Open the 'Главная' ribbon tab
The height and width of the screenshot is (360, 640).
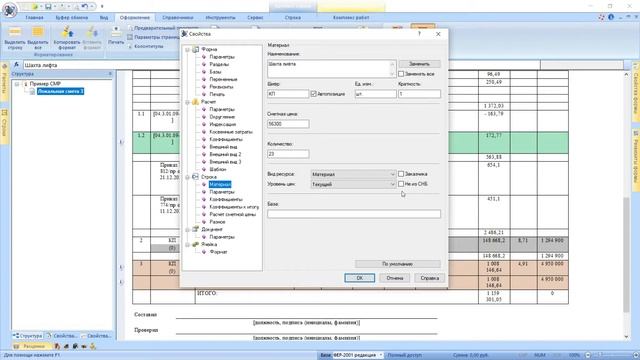[34, 18]
